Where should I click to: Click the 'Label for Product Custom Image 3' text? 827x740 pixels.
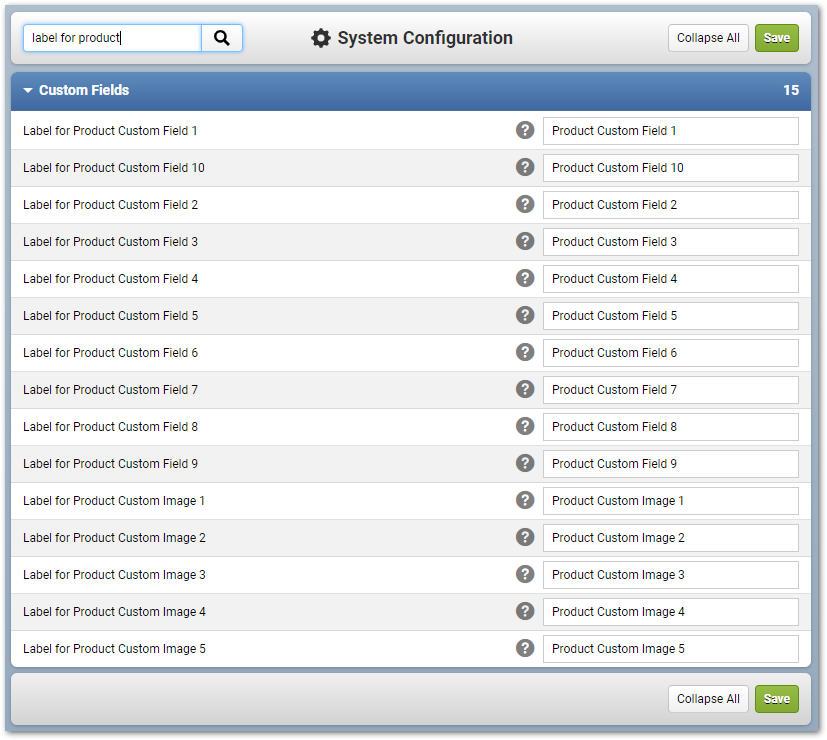pyautogui.click(x=114, y=575)
